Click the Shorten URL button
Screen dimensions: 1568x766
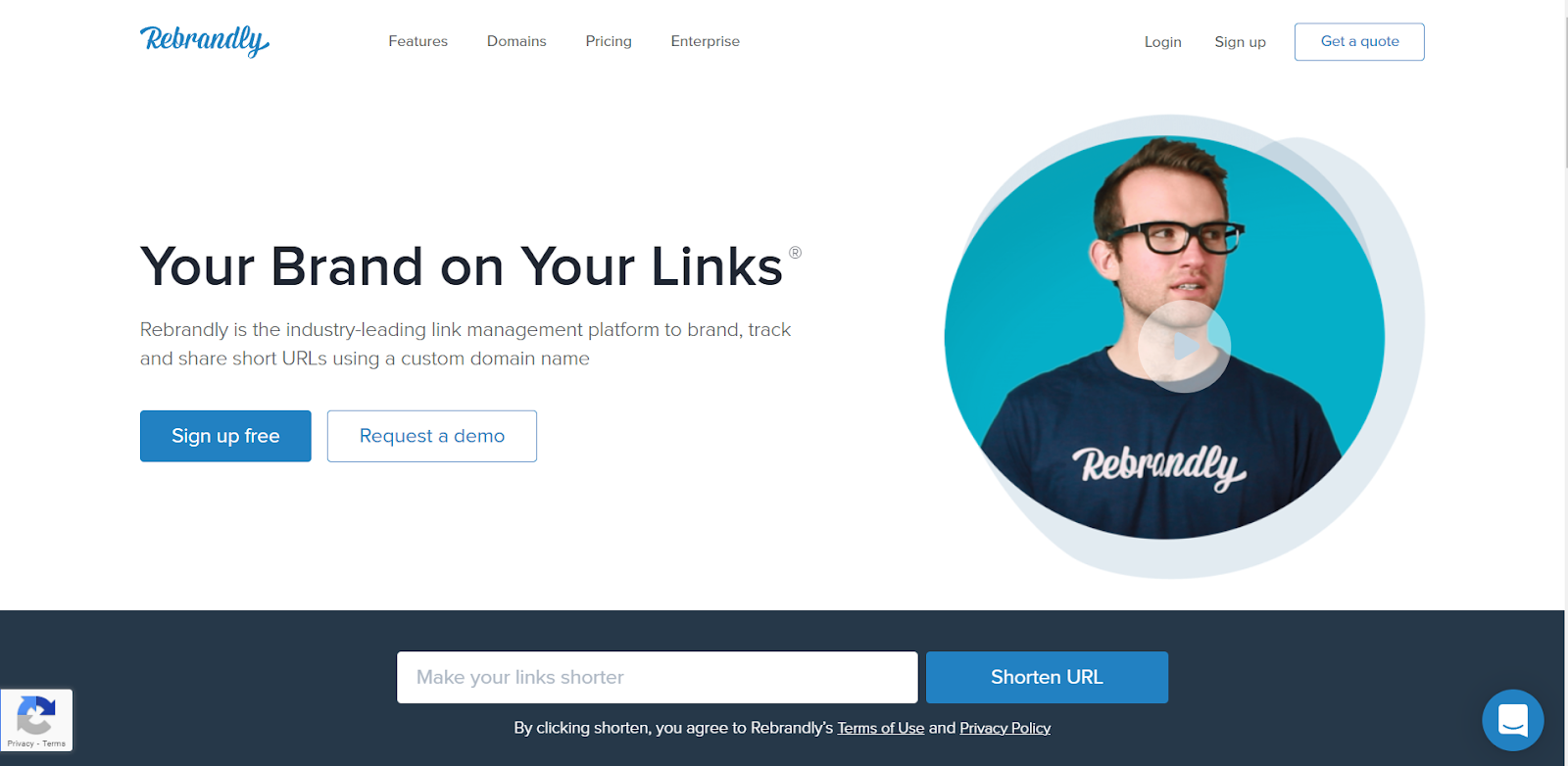click(x=1047, y=677)
